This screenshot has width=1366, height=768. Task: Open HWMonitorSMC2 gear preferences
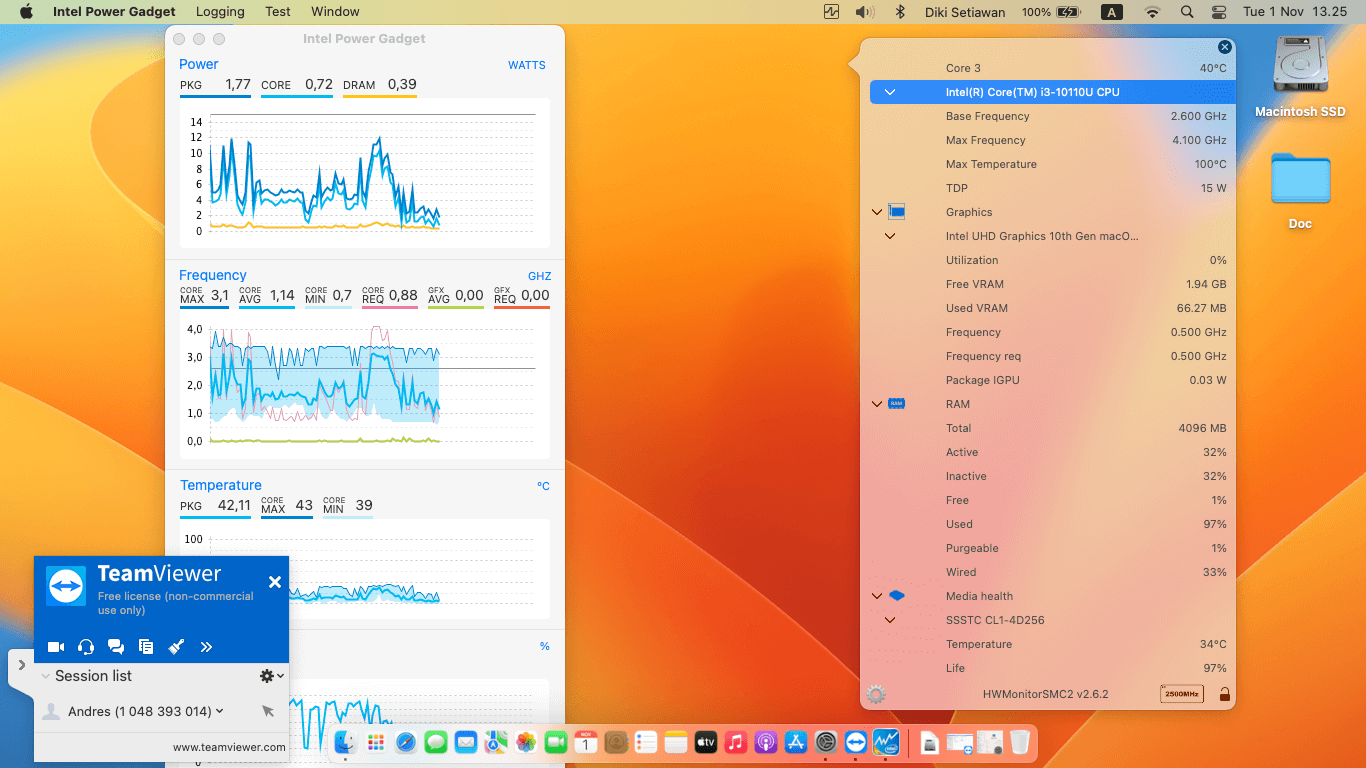877,694
